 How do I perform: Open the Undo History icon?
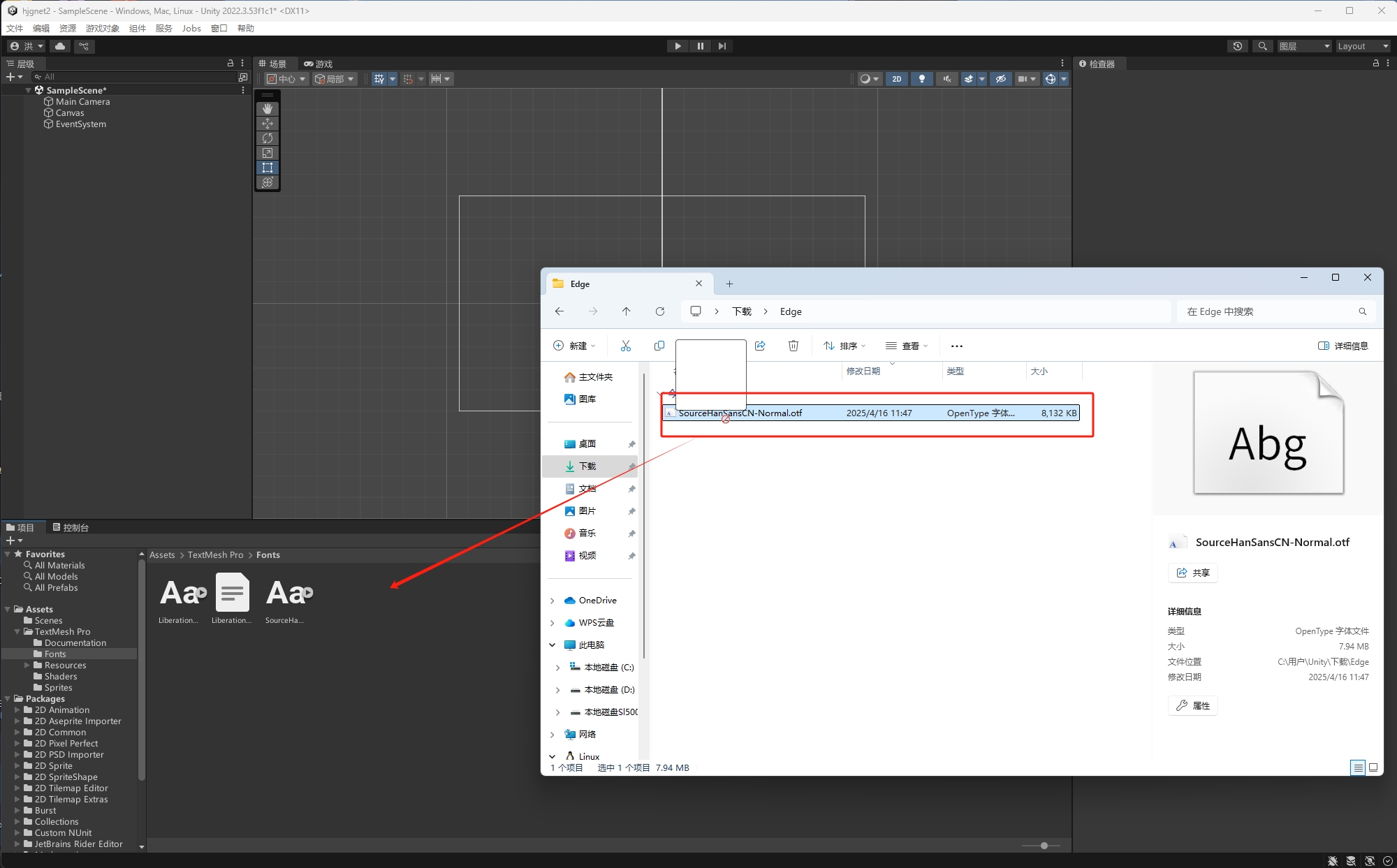point(1238,46)
